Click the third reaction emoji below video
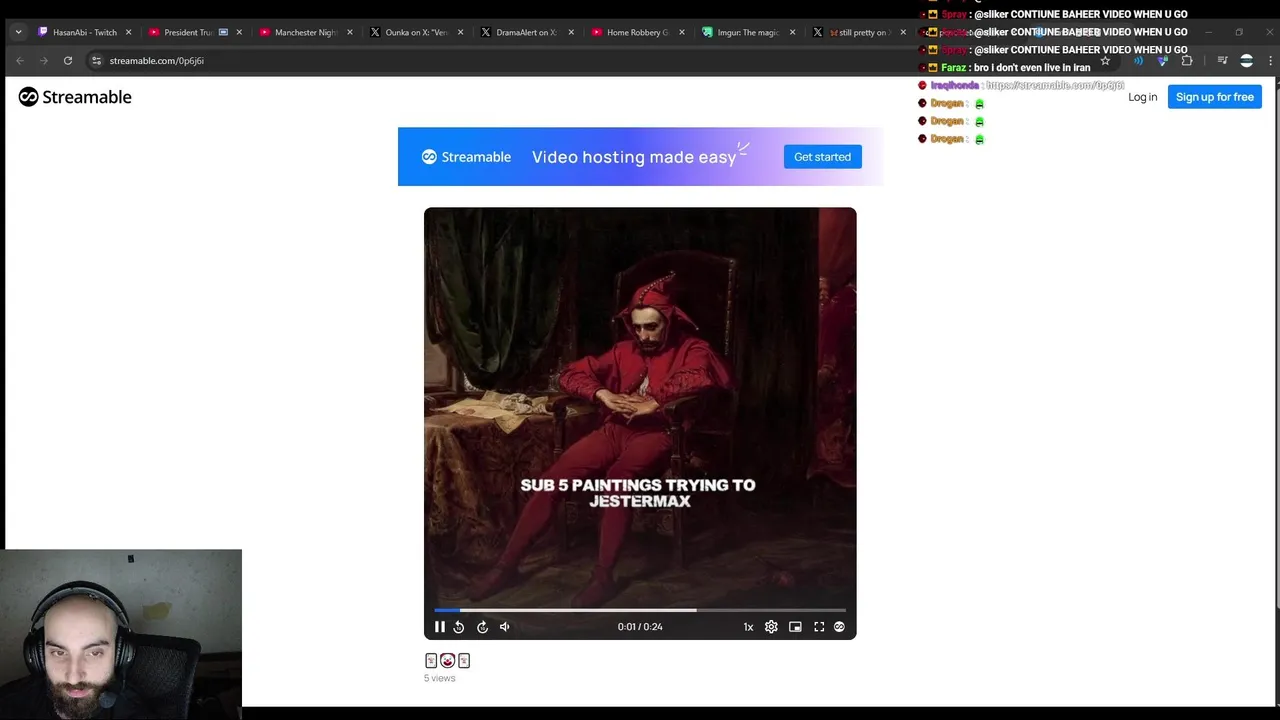This screenshot has width=1280, height=720. point(463,660)
